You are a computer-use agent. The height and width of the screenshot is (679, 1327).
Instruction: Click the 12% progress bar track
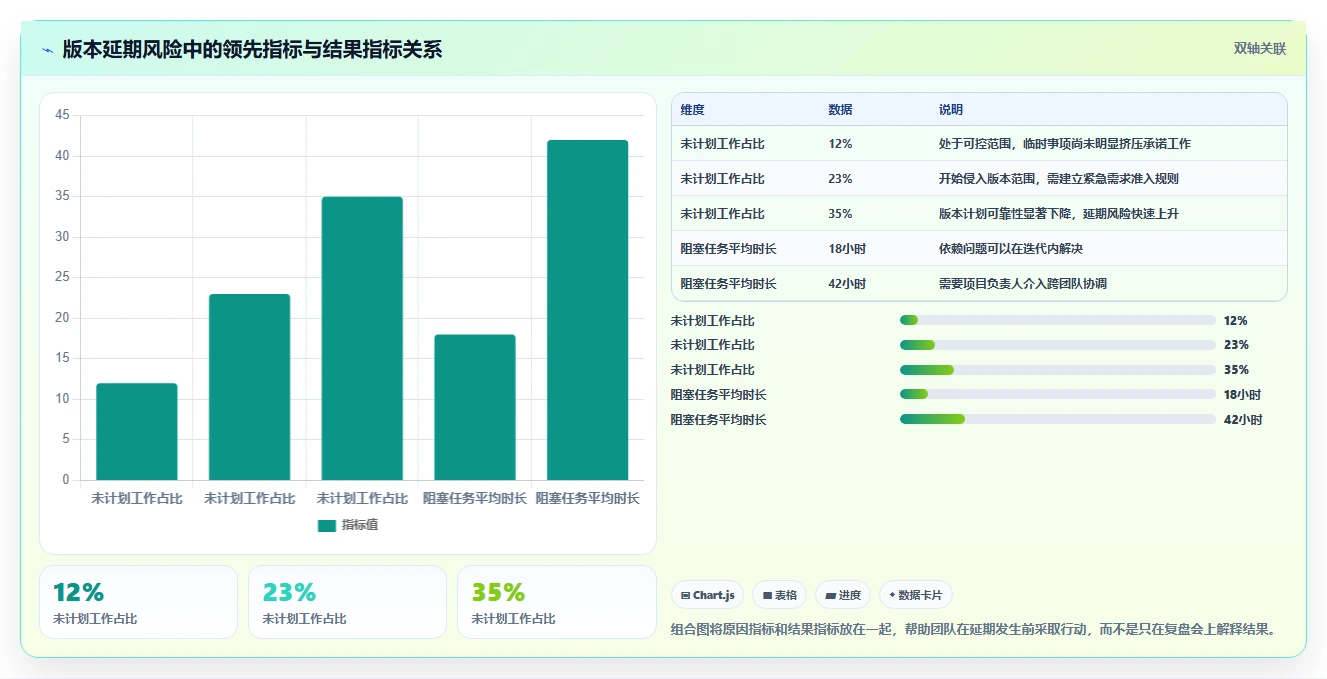click(x=1058, y=320)
